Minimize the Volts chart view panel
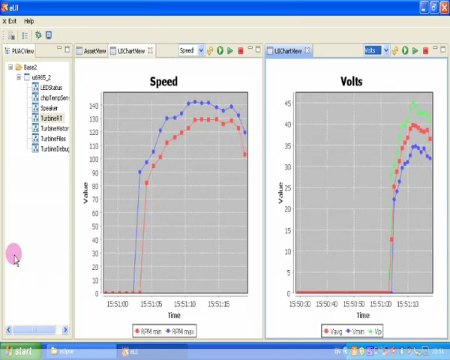450x360 pixels. pos(435,48)
